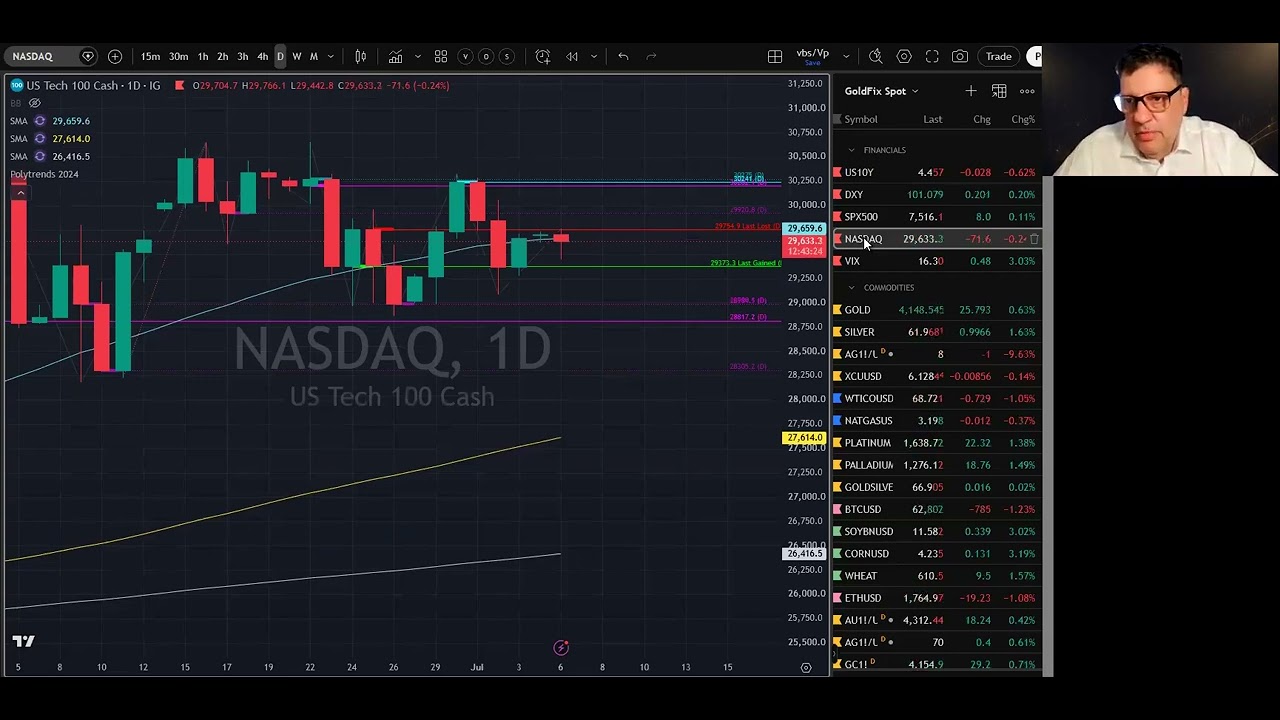The width and height of the screenshot is (1280, 720).
Task: Select the GOLD row in watchlist
Action: pyautogui.click(x=938, y=310)
